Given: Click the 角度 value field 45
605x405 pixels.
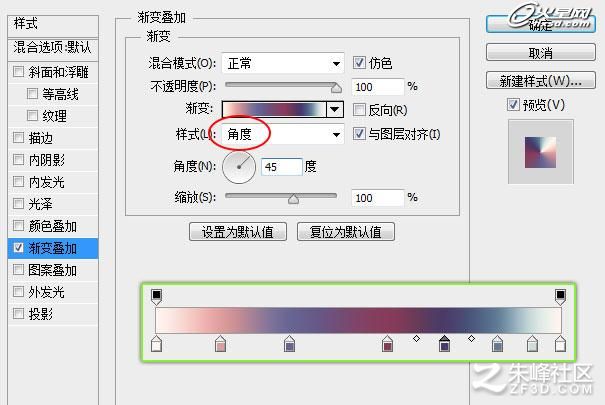Looking at the screenshot, I should pyautogui.click(x=282, y=167).
